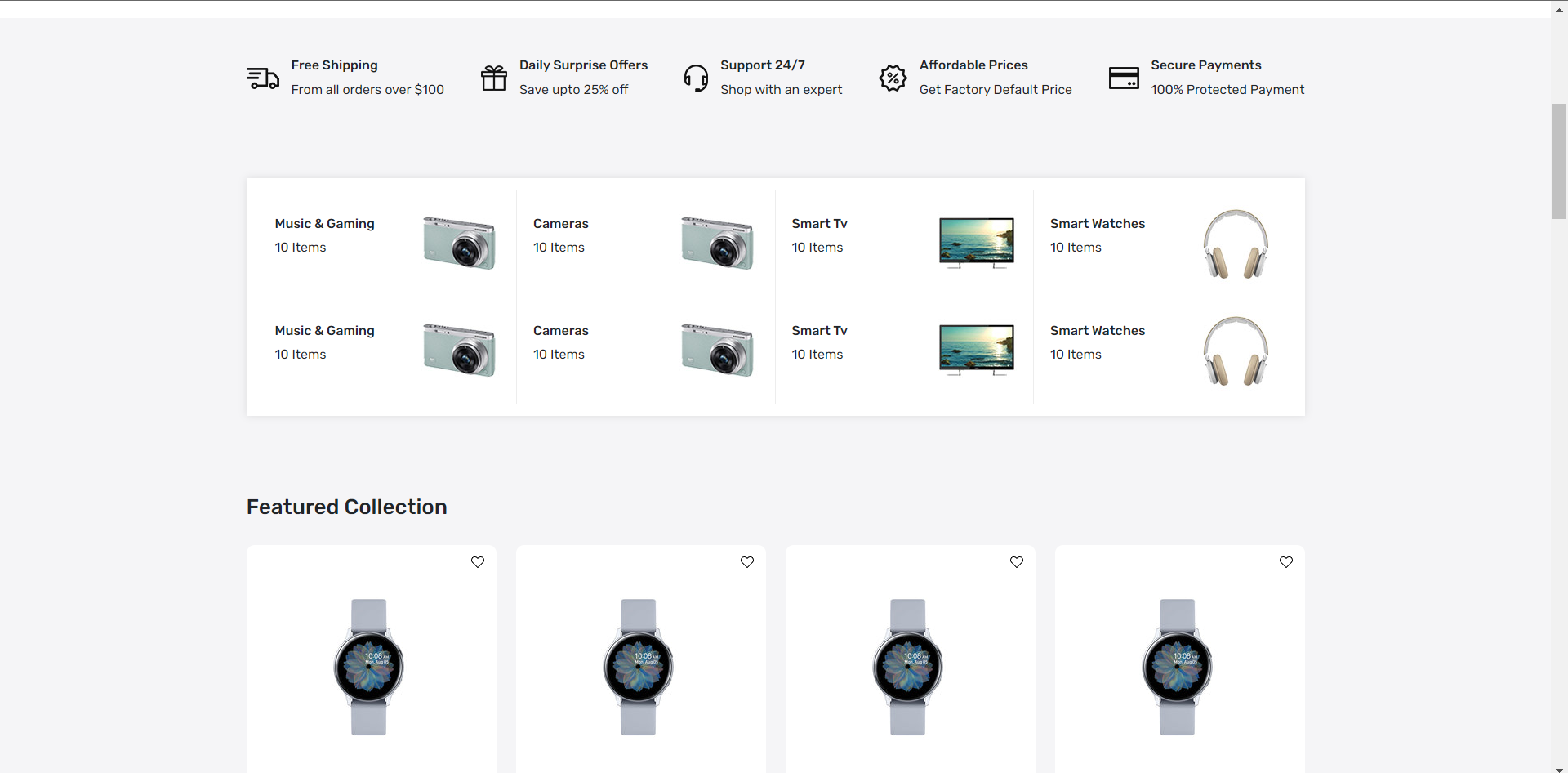The height and width of the screenshot is (773, 1568).
Task: Toggle the wishlist heart on the last watch
Action: 1286,562
